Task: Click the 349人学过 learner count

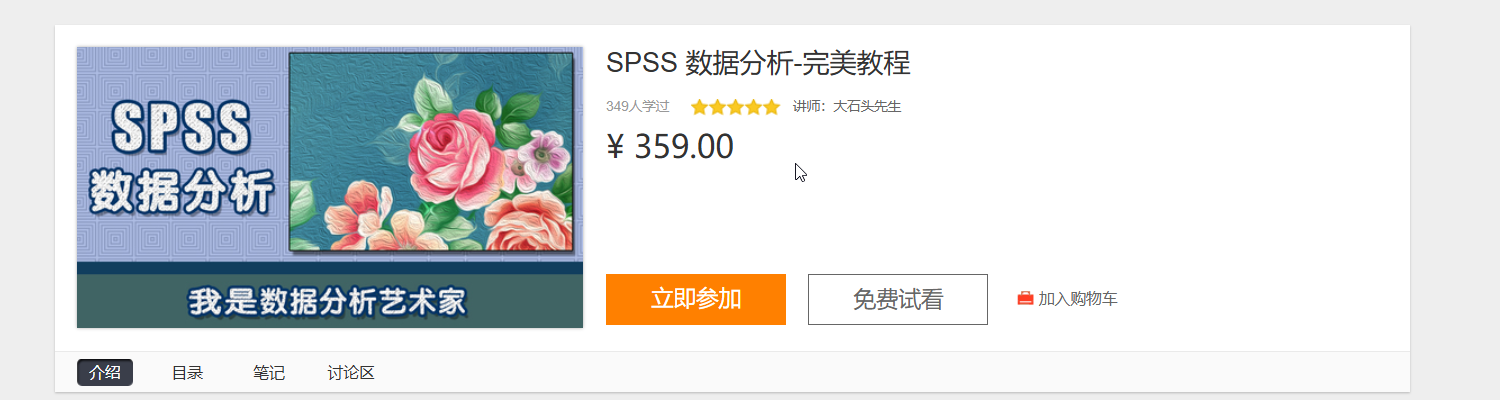Action: [x=638, y=106]
